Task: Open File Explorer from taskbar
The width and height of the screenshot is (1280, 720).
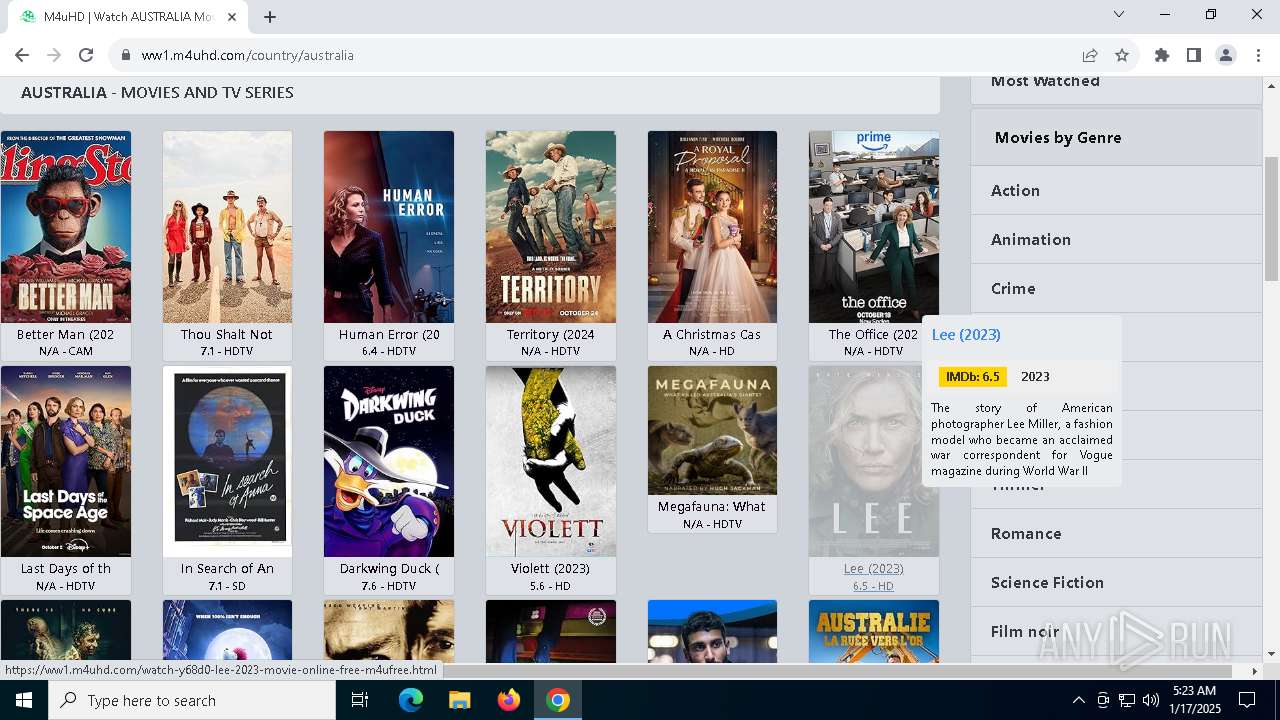Action: point(460,700)
